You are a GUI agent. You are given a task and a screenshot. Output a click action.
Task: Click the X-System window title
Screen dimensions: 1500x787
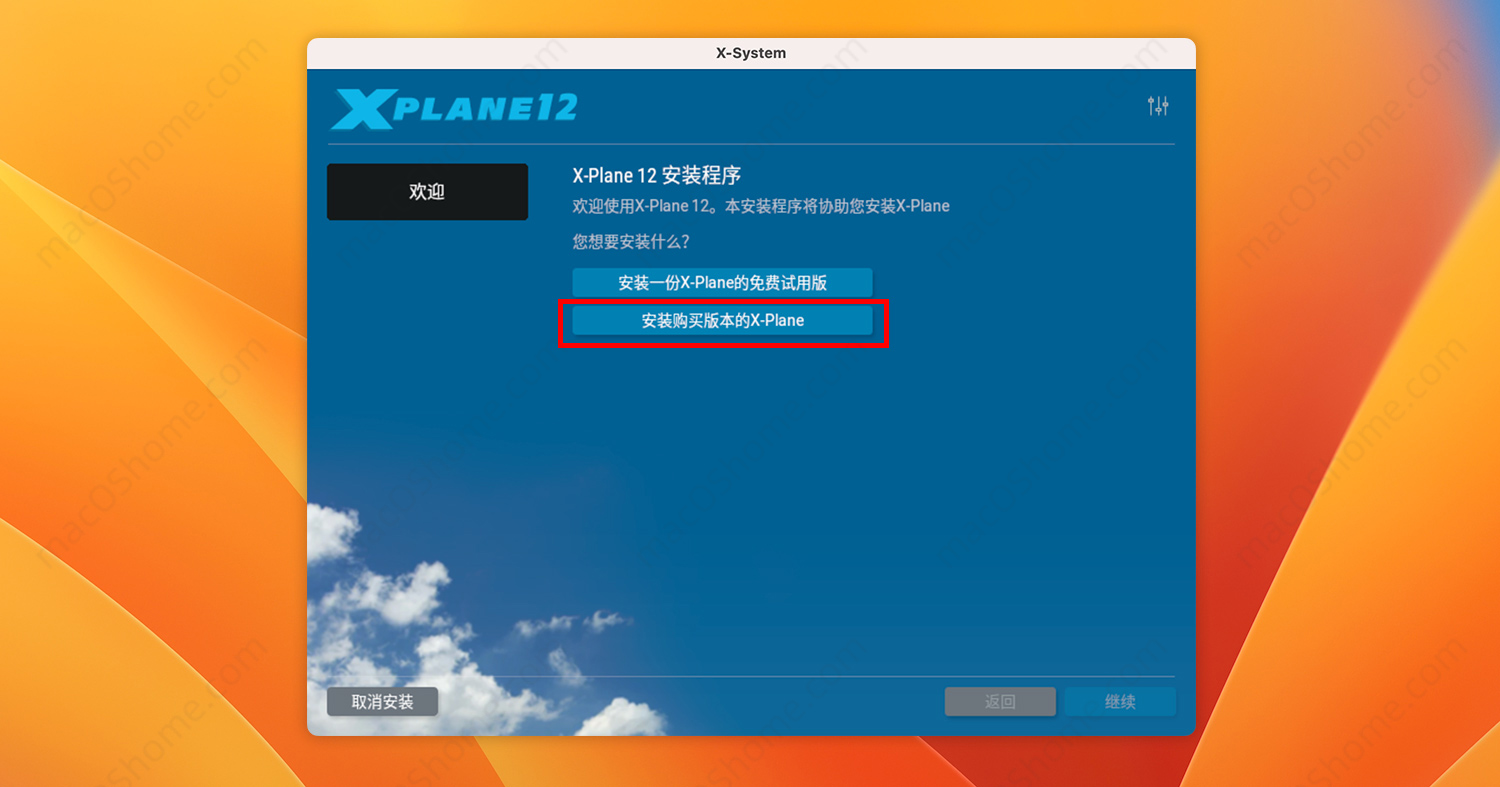point(751,53)
